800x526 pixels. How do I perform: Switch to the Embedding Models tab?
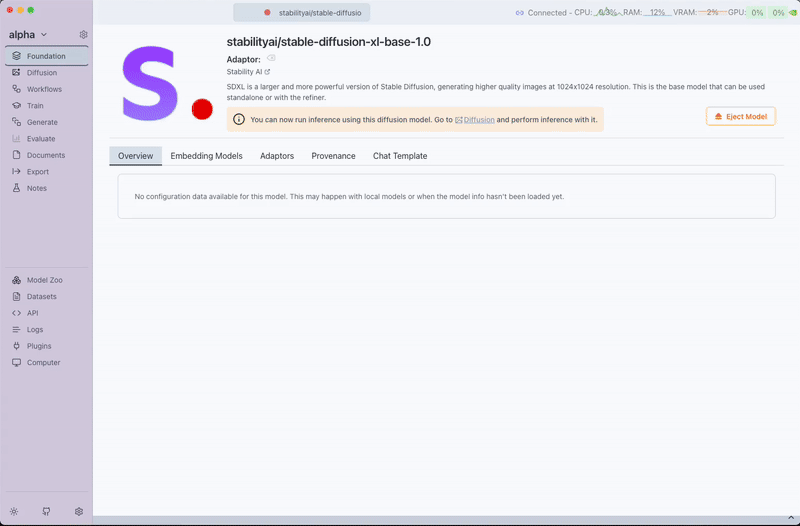click(206, 156)
